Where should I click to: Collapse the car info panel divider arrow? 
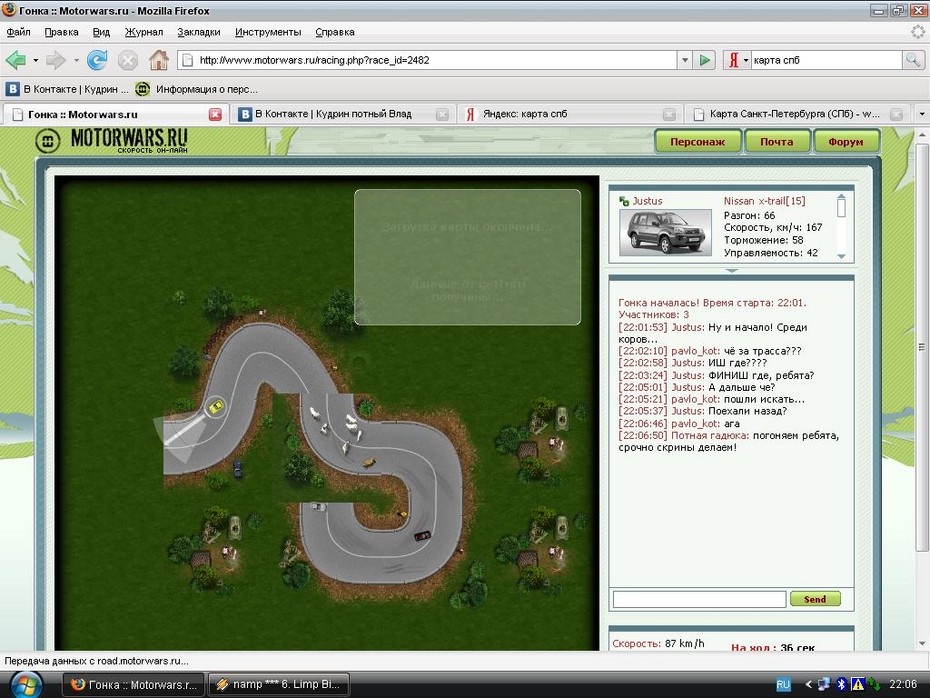click(x=732, y=270)
